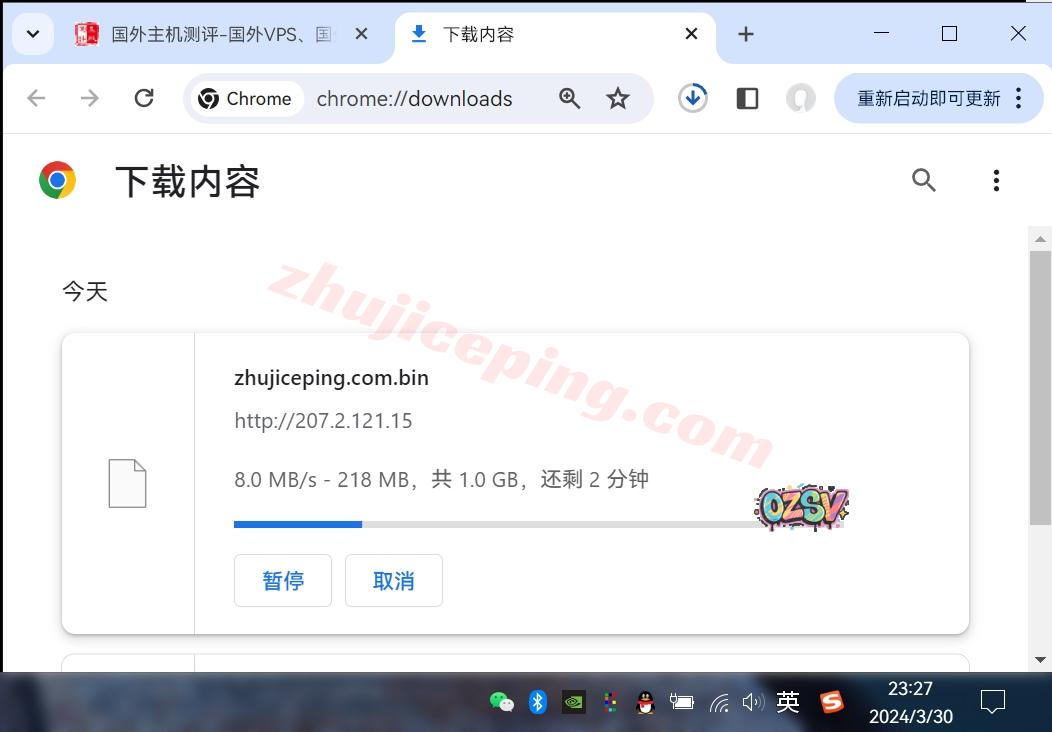Toggle the Chrome side panel
1052x732 pixels.
[x=747, y=98]
